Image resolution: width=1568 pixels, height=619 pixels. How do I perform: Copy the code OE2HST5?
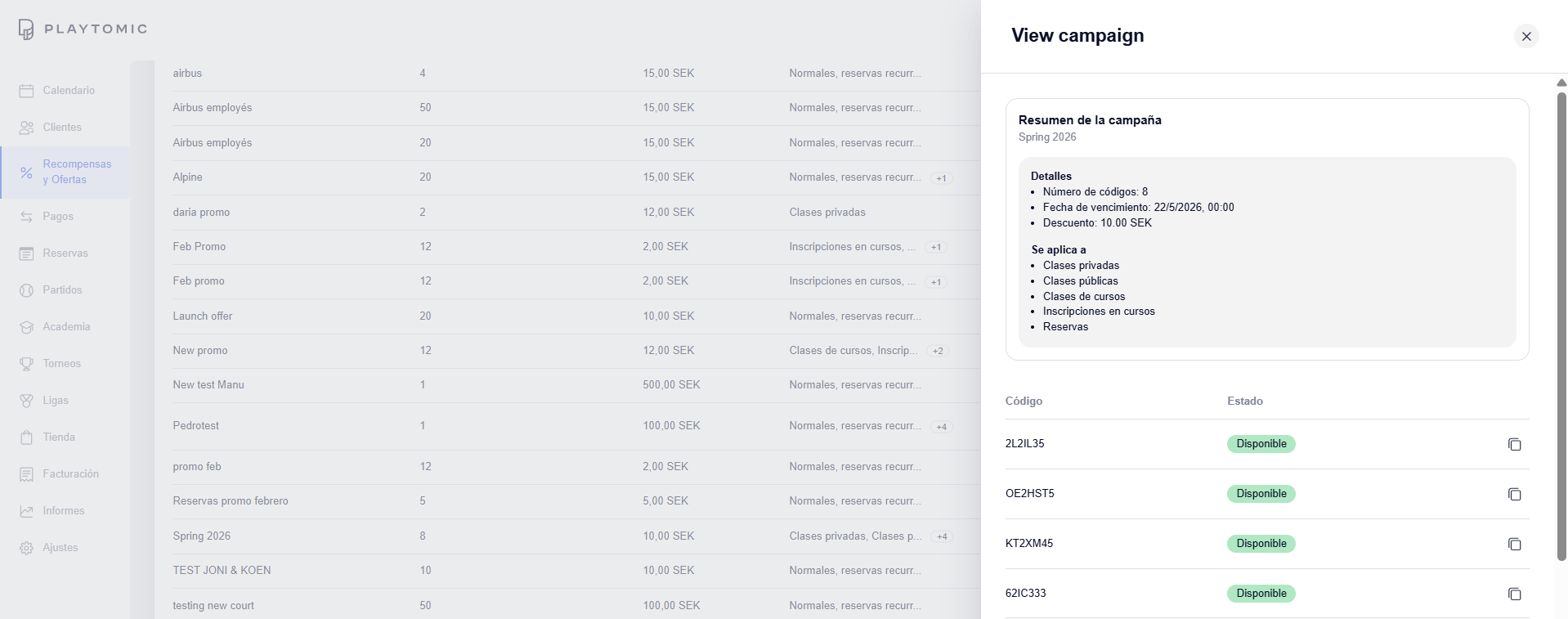click(1514, 494)
